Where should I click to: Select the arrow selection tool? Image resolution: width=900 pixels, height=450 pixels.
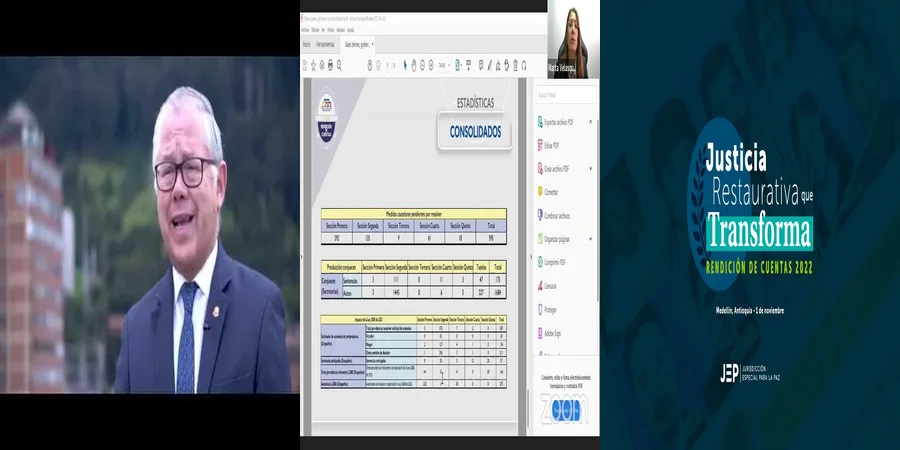pos(405,65)
